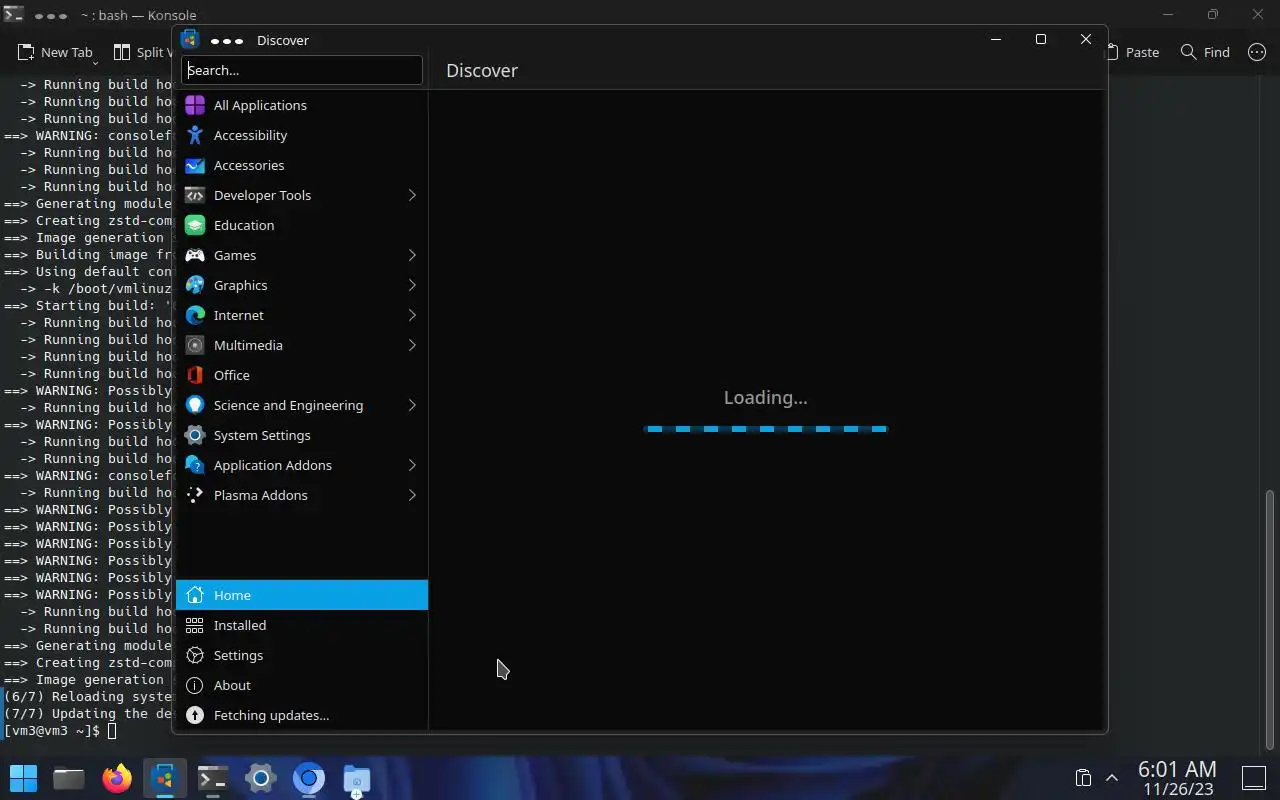Click the Accessibility category icon
Viewport: 1280px width, 800px height.
(x=195, y=135)
